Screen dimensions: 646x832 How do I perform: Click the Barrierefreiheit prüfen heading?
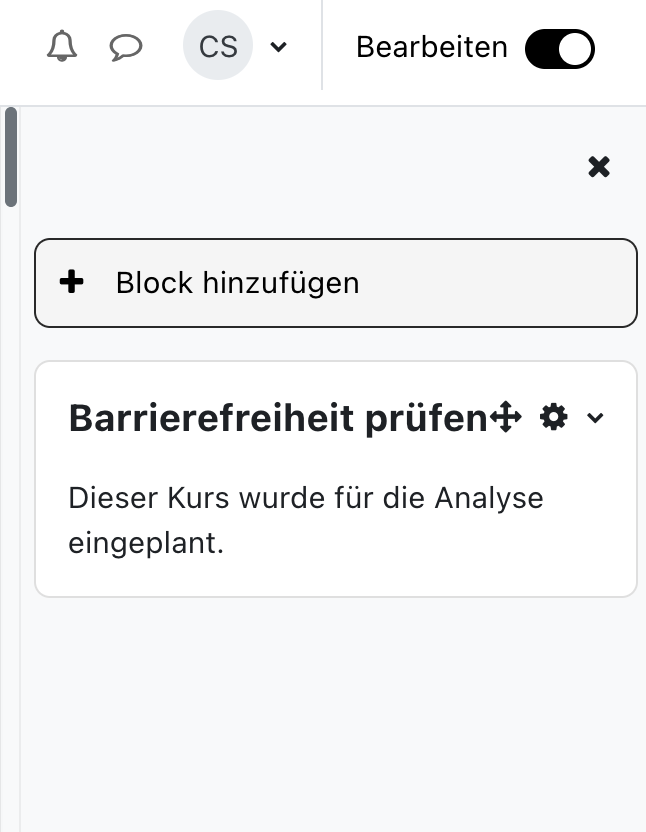pyautogui.click(x=277, y=419)
